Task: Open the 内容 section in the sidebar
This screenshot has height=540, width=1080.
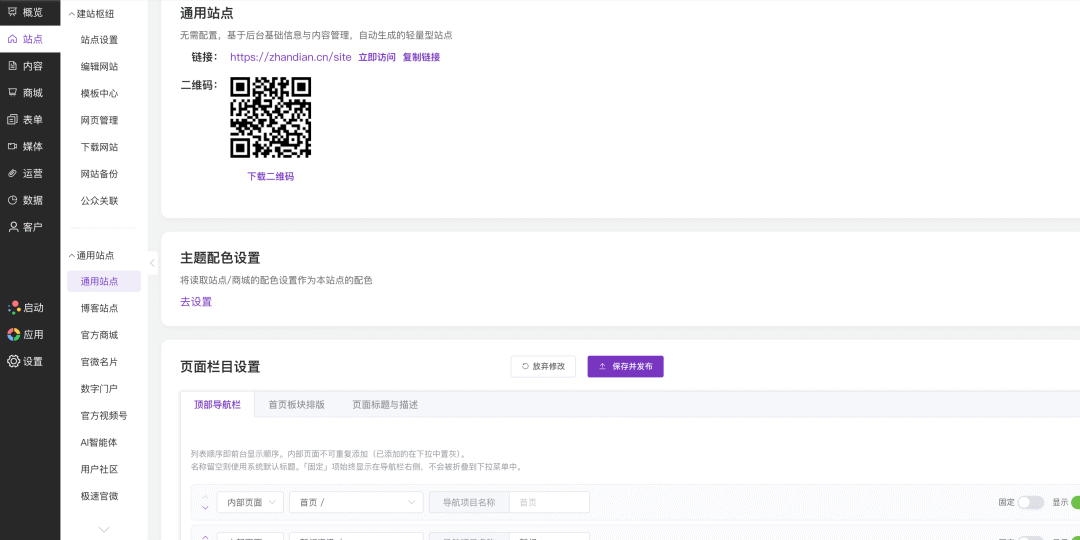Action: (x=25, y=66)
